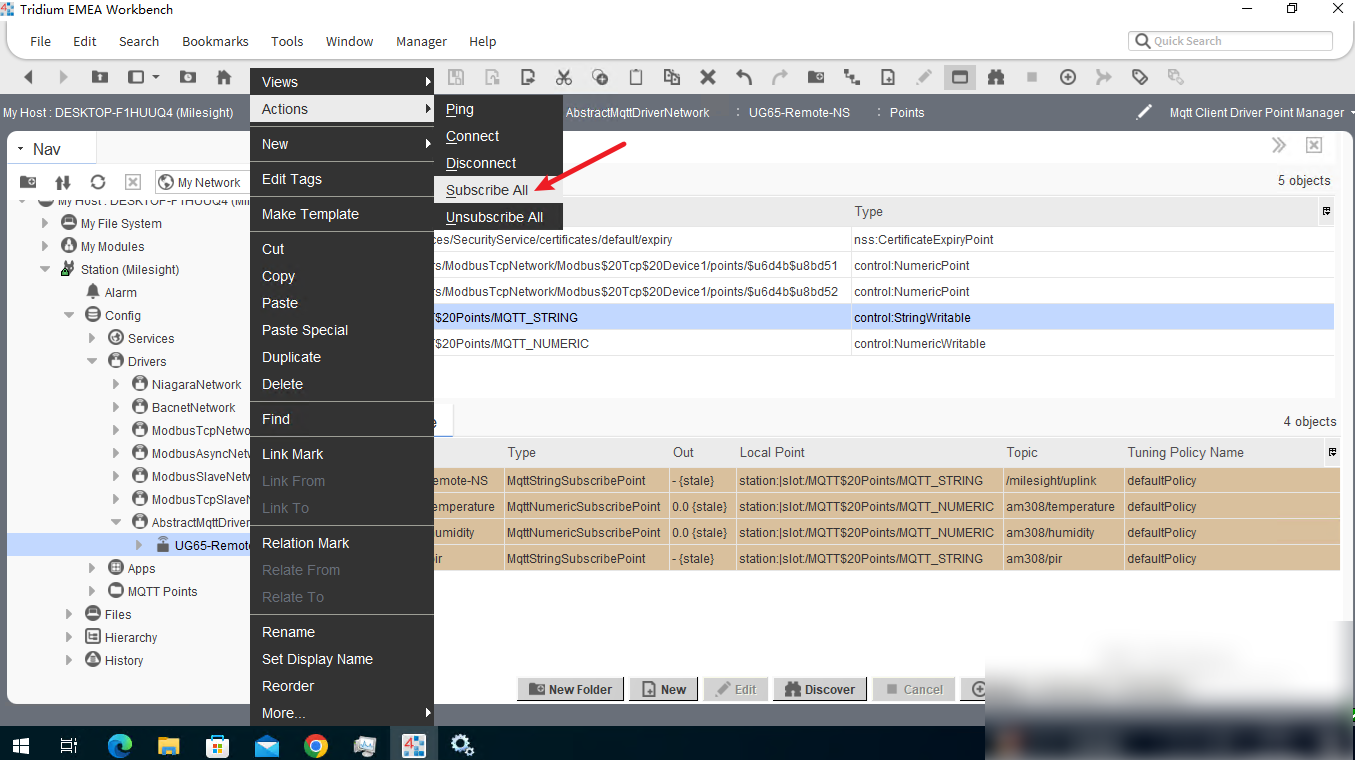Click the Undo toolbar icon

[744, 77]
